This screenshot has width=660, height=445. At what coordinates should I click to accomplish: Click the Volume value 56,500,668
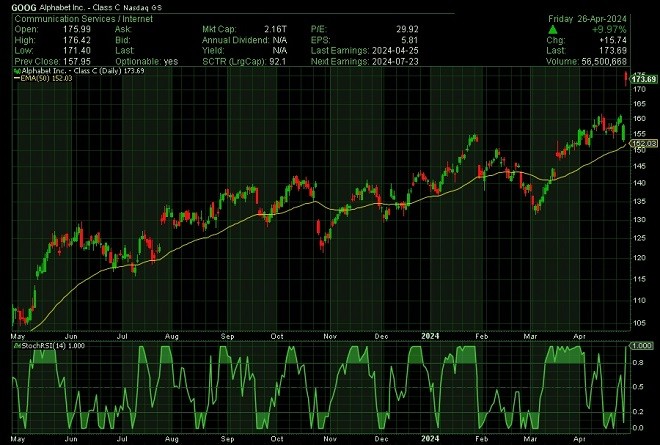pyautogui.click(x=604, y=61)
